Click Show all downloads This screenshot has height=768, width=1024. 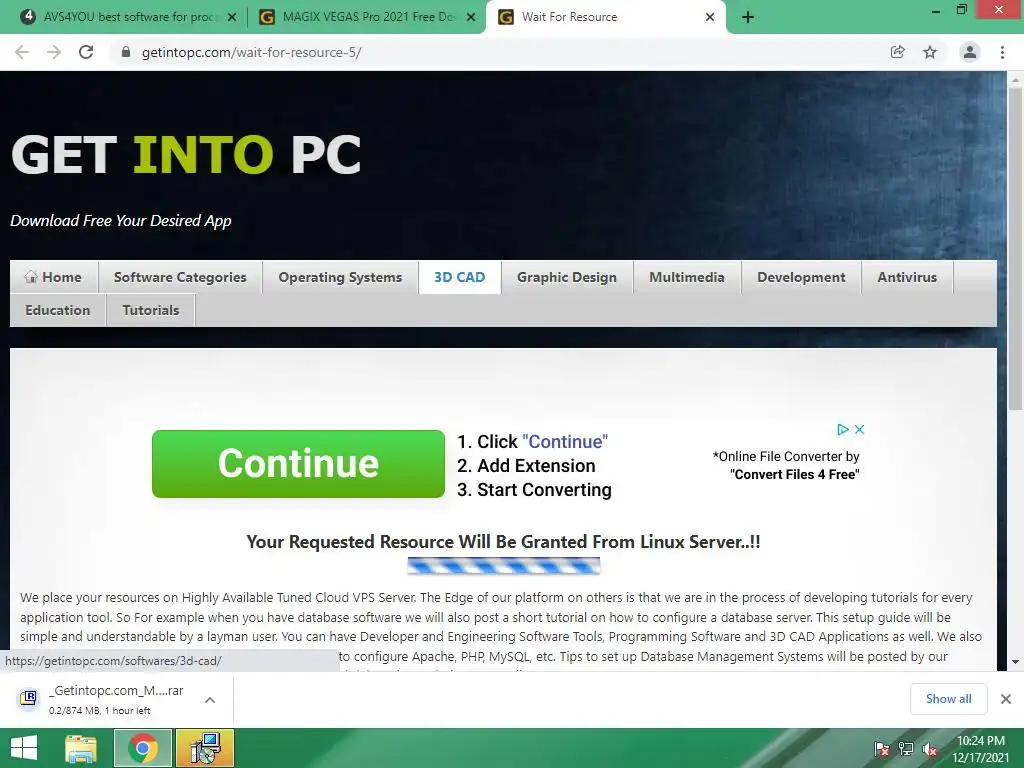point(948,699)
